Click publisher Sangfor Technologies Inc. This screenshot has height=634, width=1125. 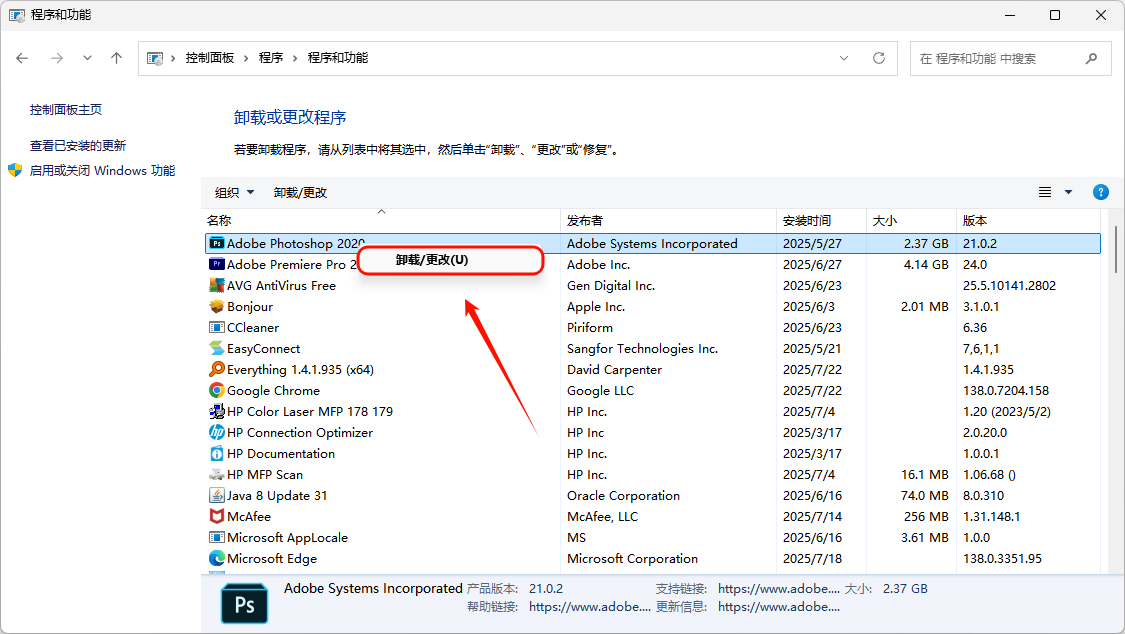(x=642, y=349)
